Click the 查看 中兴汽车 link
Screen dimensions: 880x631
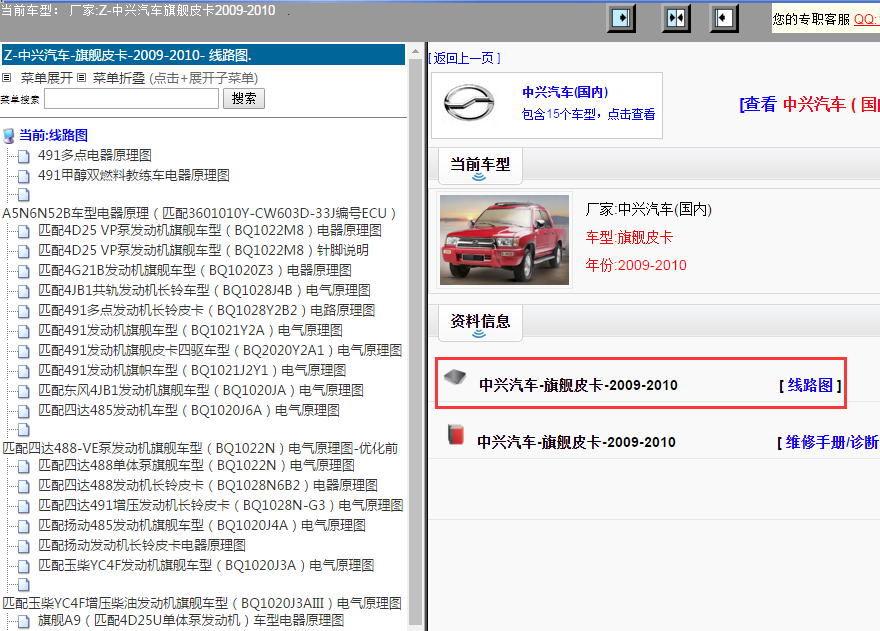(x=810, y=104)
